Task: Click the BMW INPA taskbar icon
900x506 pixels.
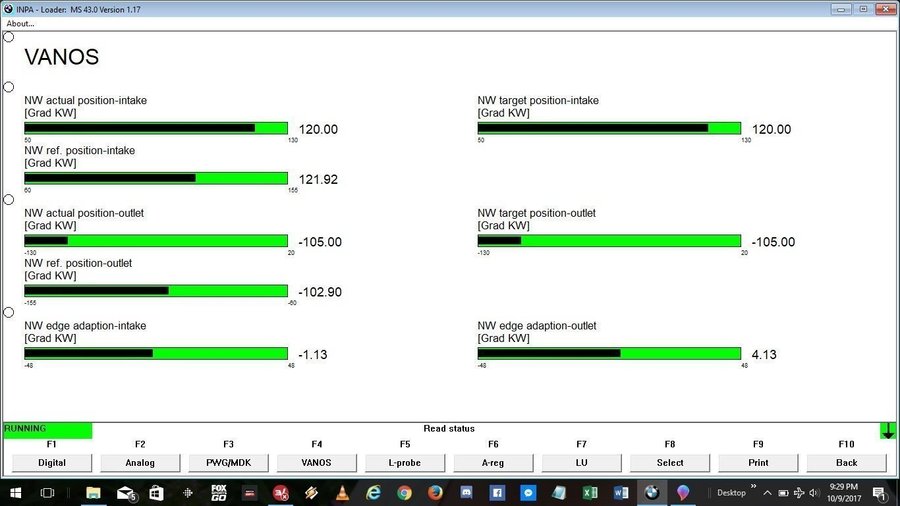Action: coord(651,493)
